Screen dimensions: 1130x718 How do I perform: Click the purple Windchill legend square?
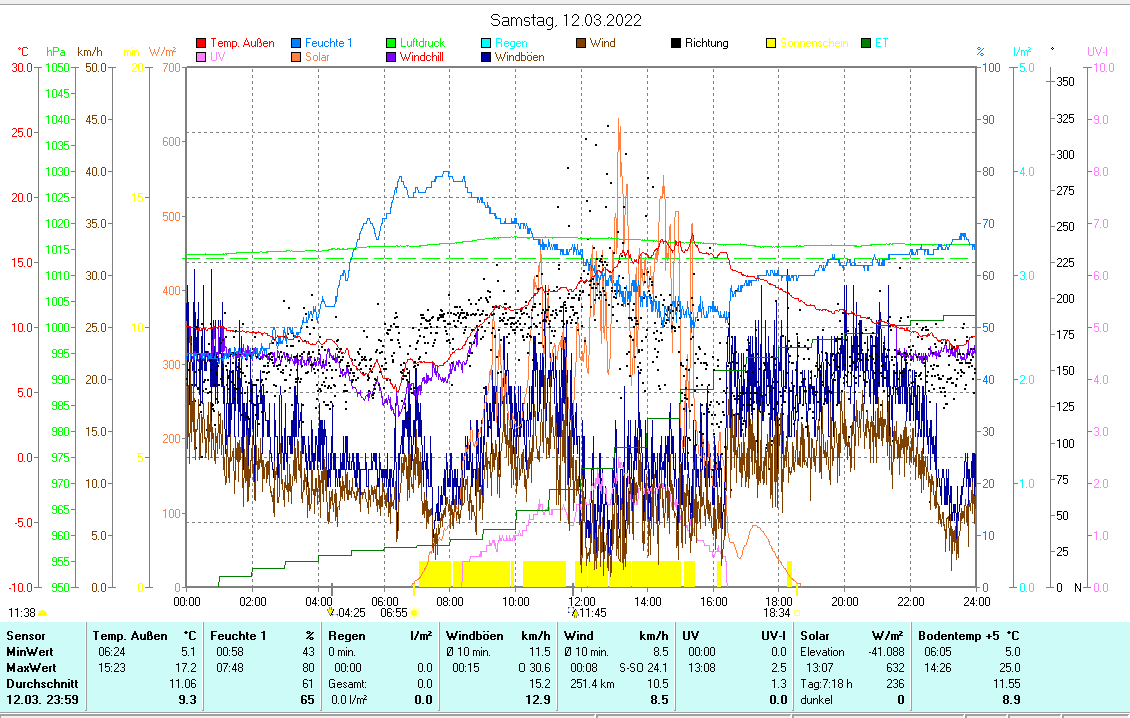click(x=392, y=57)
